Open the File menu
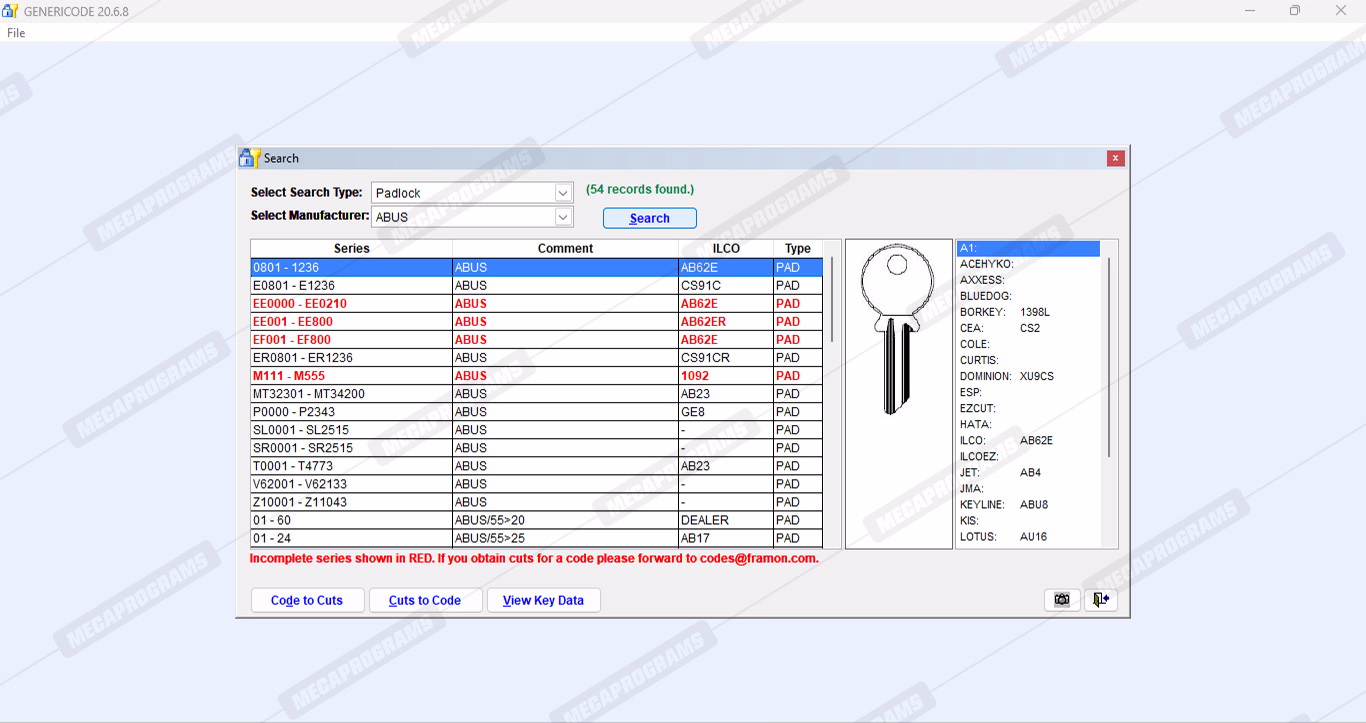The width and height of the screenshot is (1366, 723). tap(16, 33)
